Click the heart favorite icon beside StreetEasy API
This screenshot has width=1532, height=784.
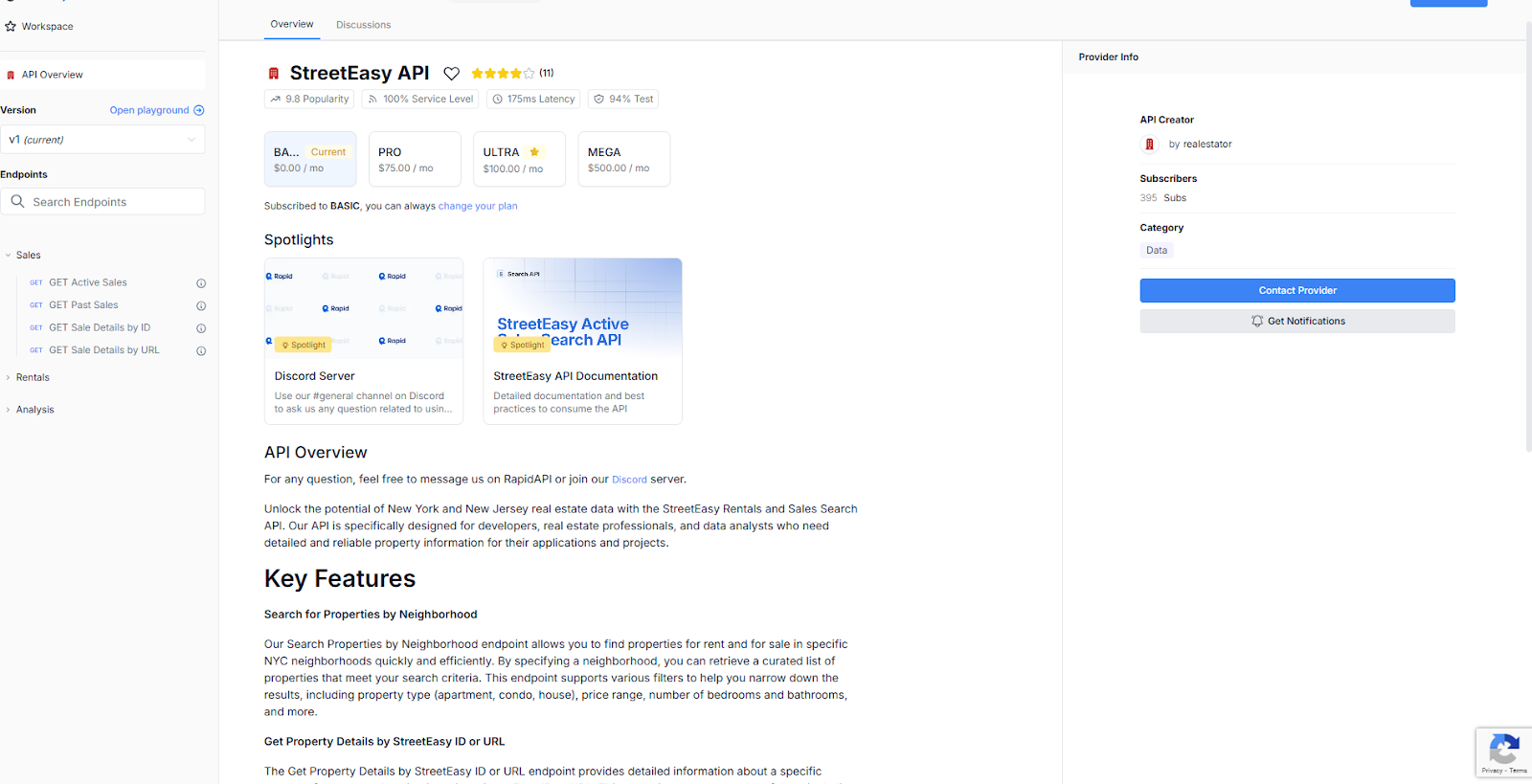tap(451, 74)
